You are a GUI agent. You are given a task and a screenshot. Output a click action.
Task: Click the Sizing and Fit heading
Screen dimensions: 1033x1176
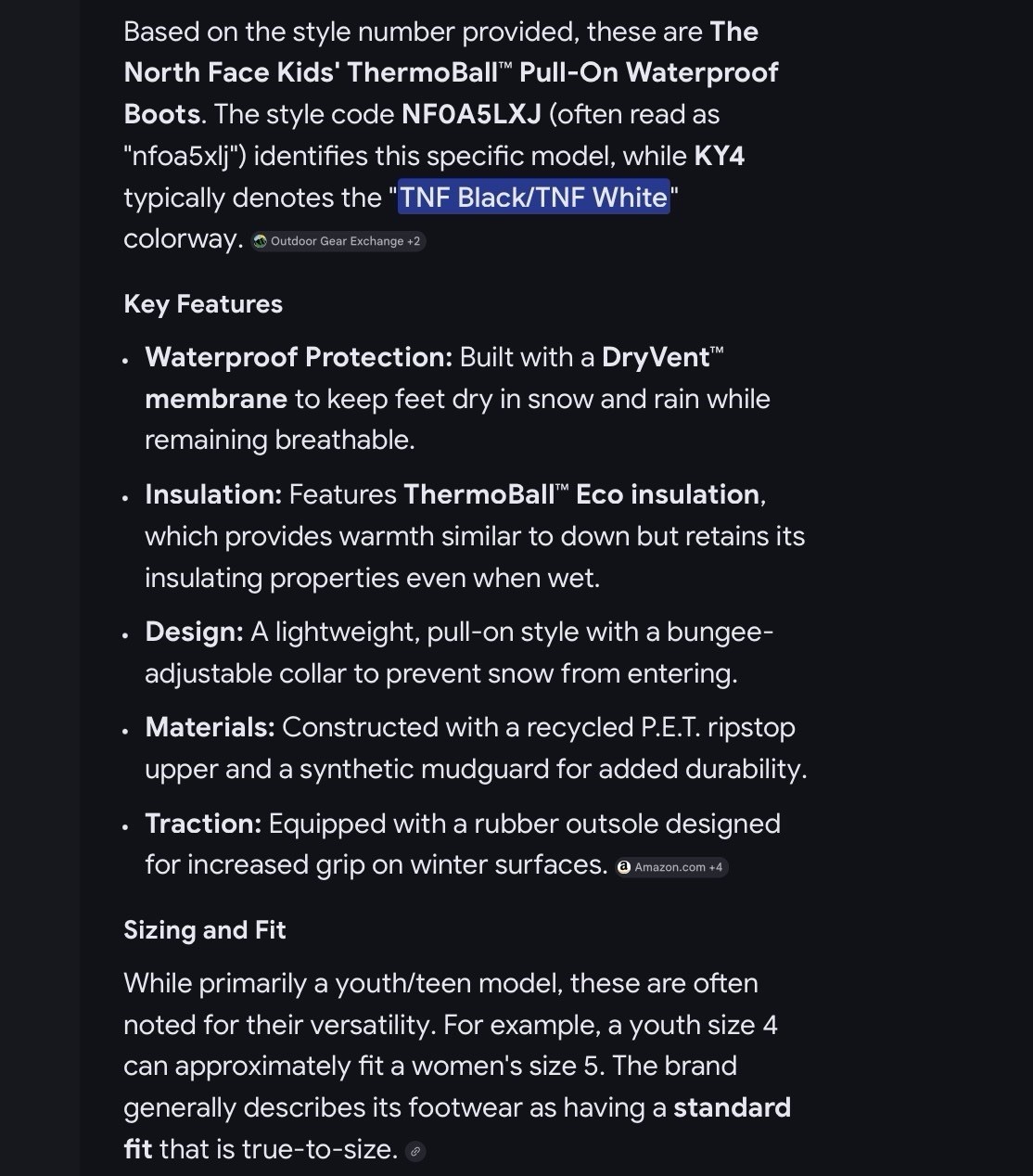coord(204,930)
